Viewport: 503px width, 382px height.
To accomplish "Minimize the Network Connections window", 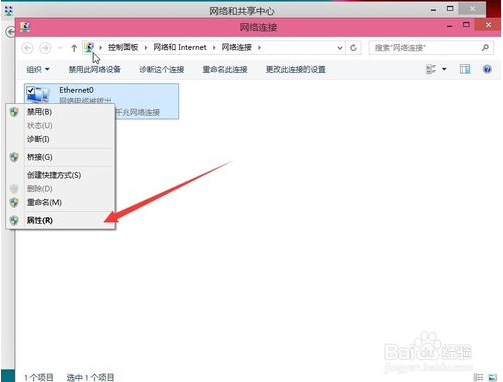I will 449,26.
